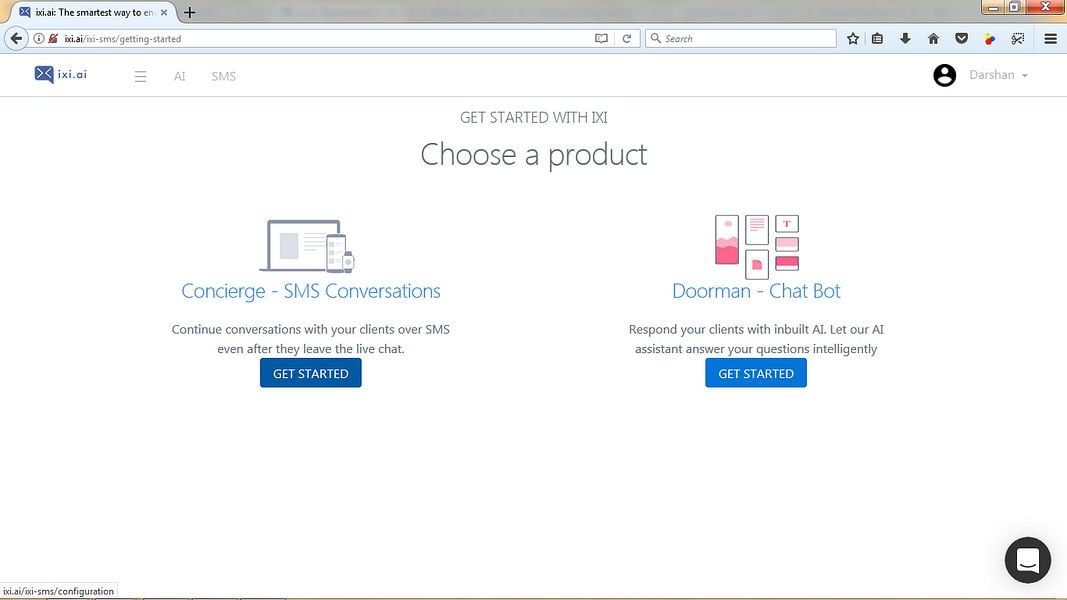The image size is (1067, 600).
Task: Click the browser search field
Action: [741, 39]
